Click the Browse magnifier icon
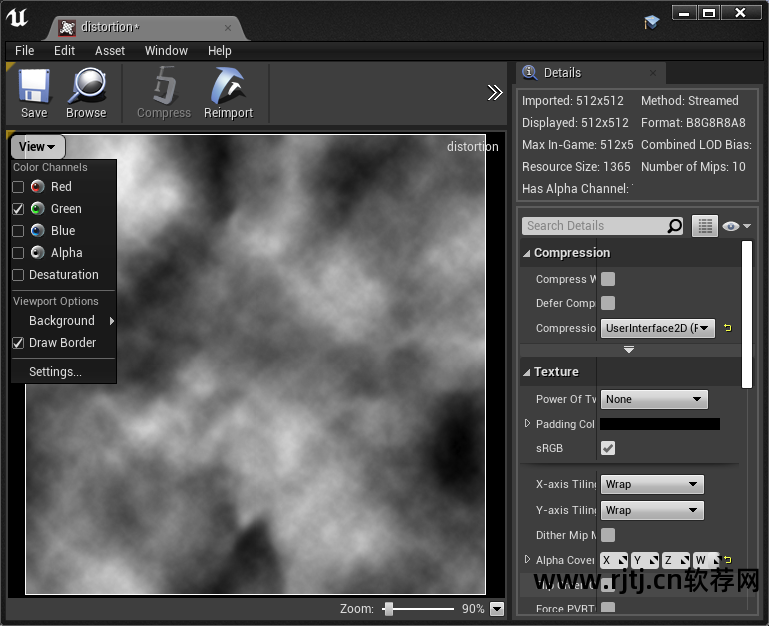 pos(87,85)
